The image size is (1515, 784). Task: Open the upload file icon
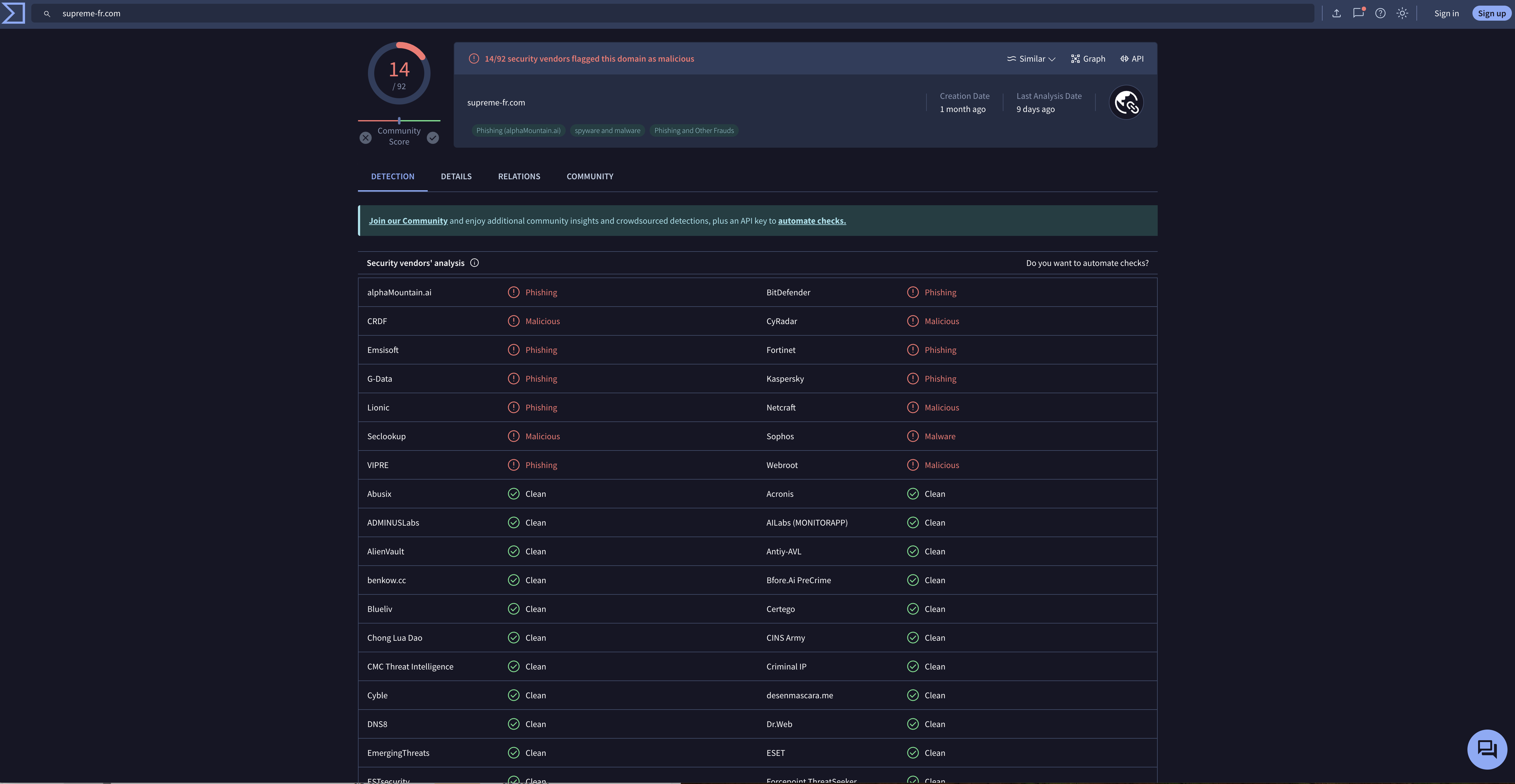tap(1336, 13)
